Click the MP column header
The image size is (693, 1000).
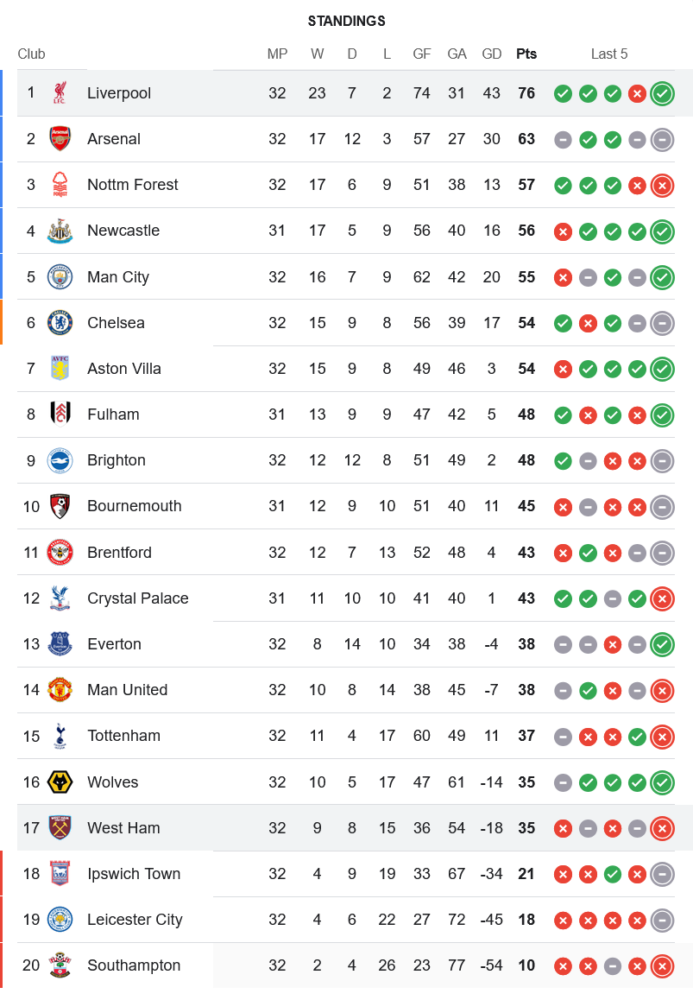point(277,54)
